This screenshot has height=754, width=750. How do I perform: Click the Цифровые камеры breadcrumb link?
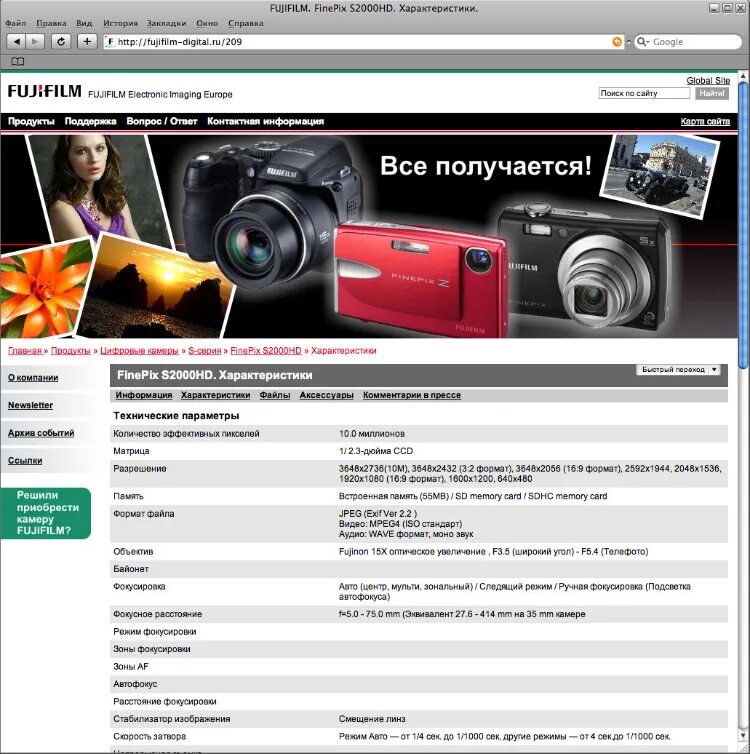click(139, 351)
